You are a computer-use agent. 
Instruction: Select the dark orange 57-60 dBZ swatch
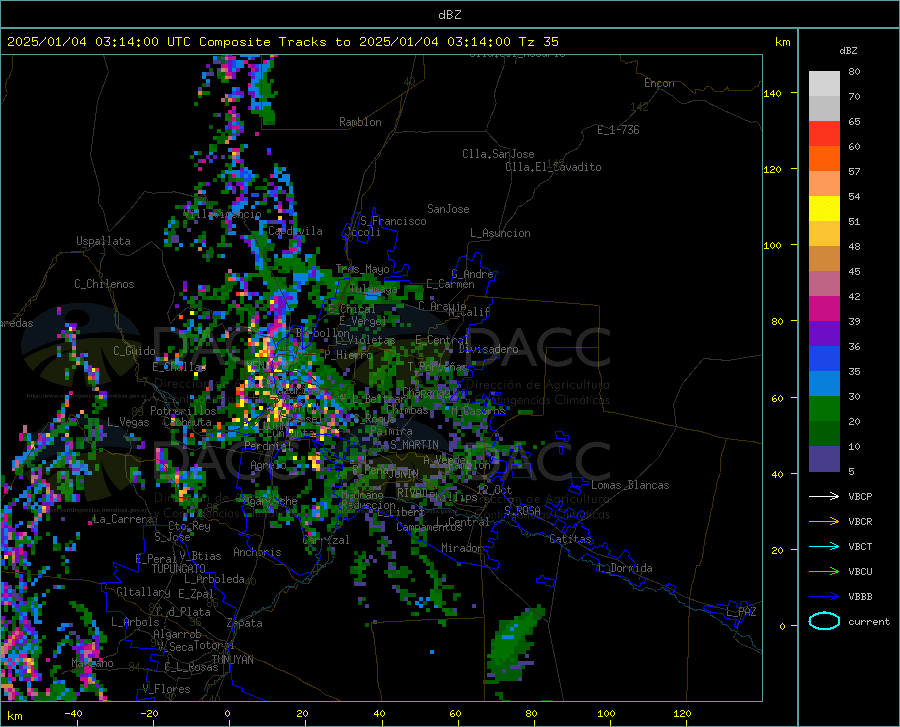pos(824,159)
